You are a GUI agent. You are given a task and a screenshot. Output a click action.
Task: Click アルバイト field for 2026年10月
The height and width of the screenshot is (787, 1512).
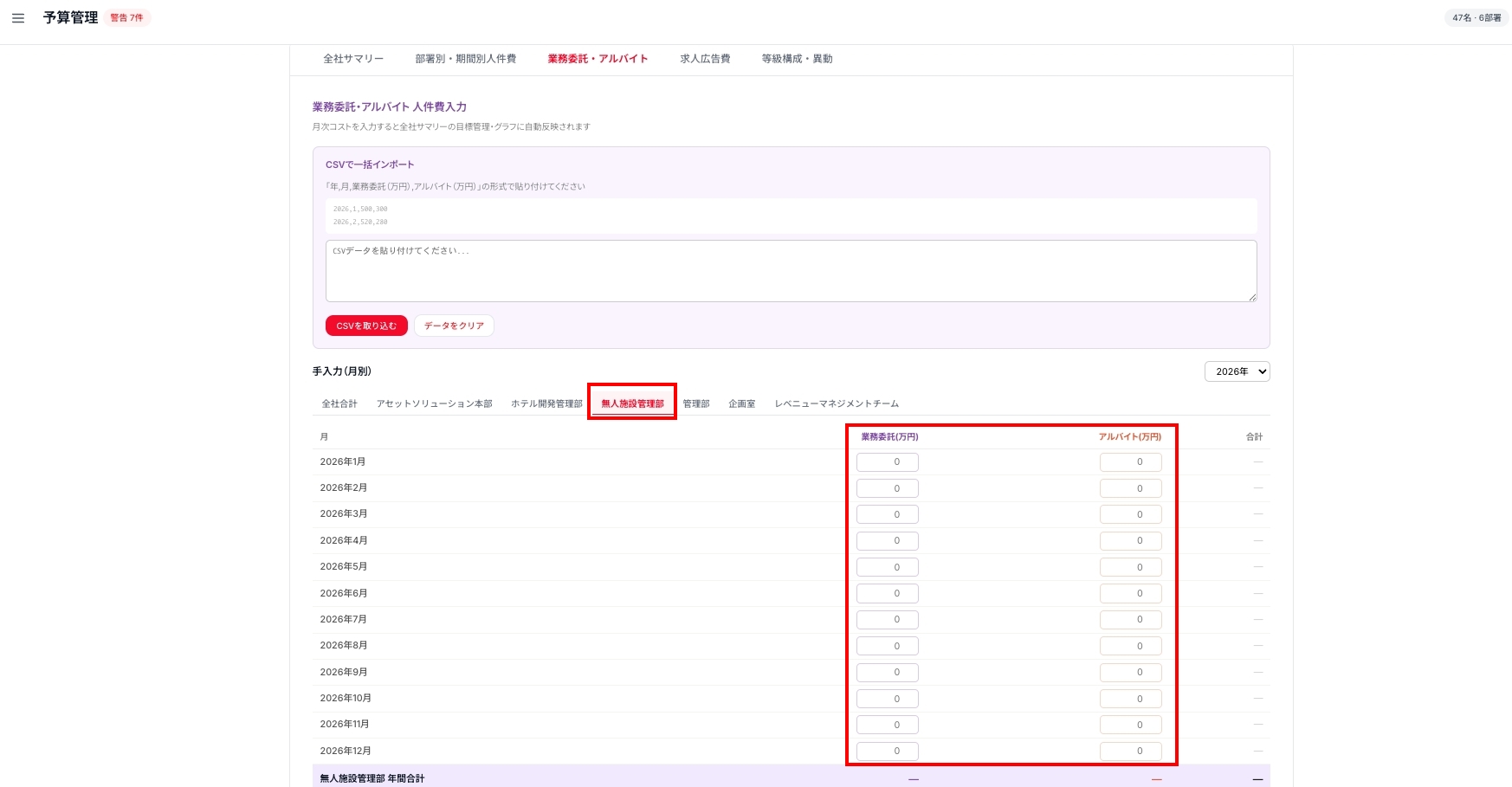coord(1131,699)
